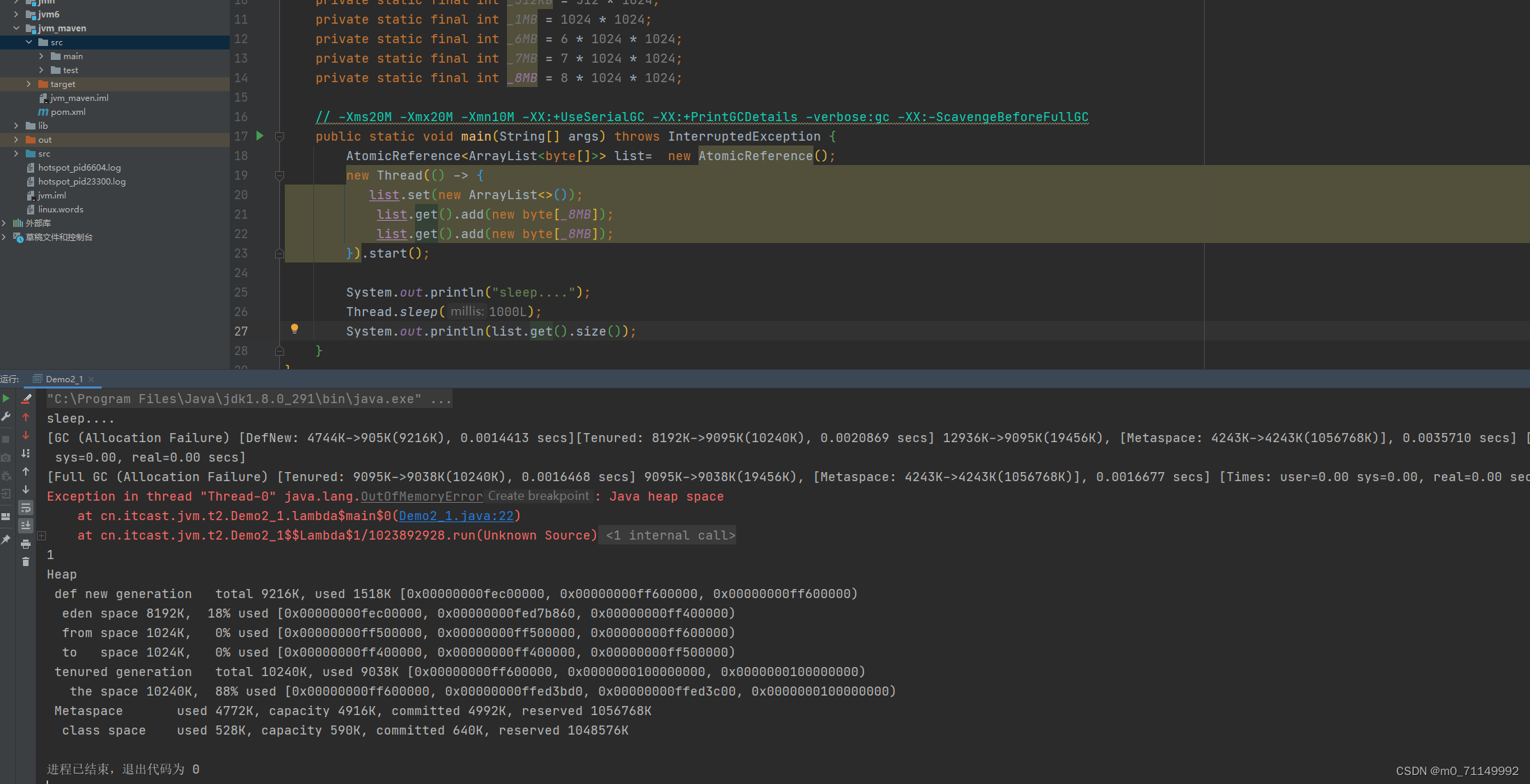
Task: Click the Create breakpoint hint
Action: (x=538, y=496)
